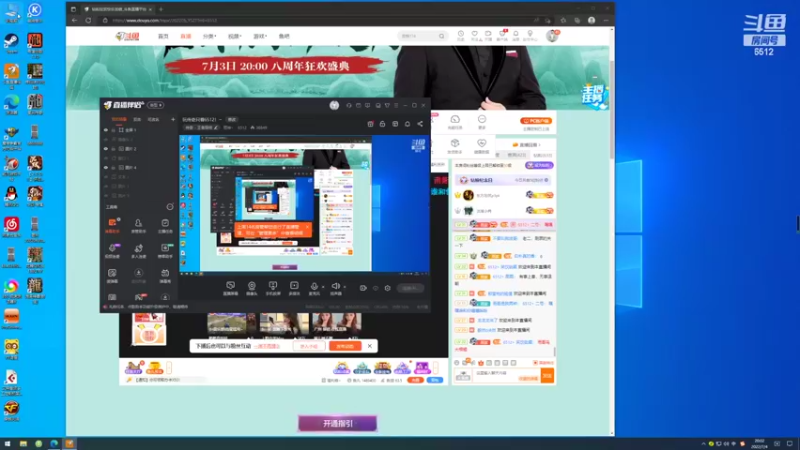Click the record video camera icon
800x450 pixels.
pos(363,288)
